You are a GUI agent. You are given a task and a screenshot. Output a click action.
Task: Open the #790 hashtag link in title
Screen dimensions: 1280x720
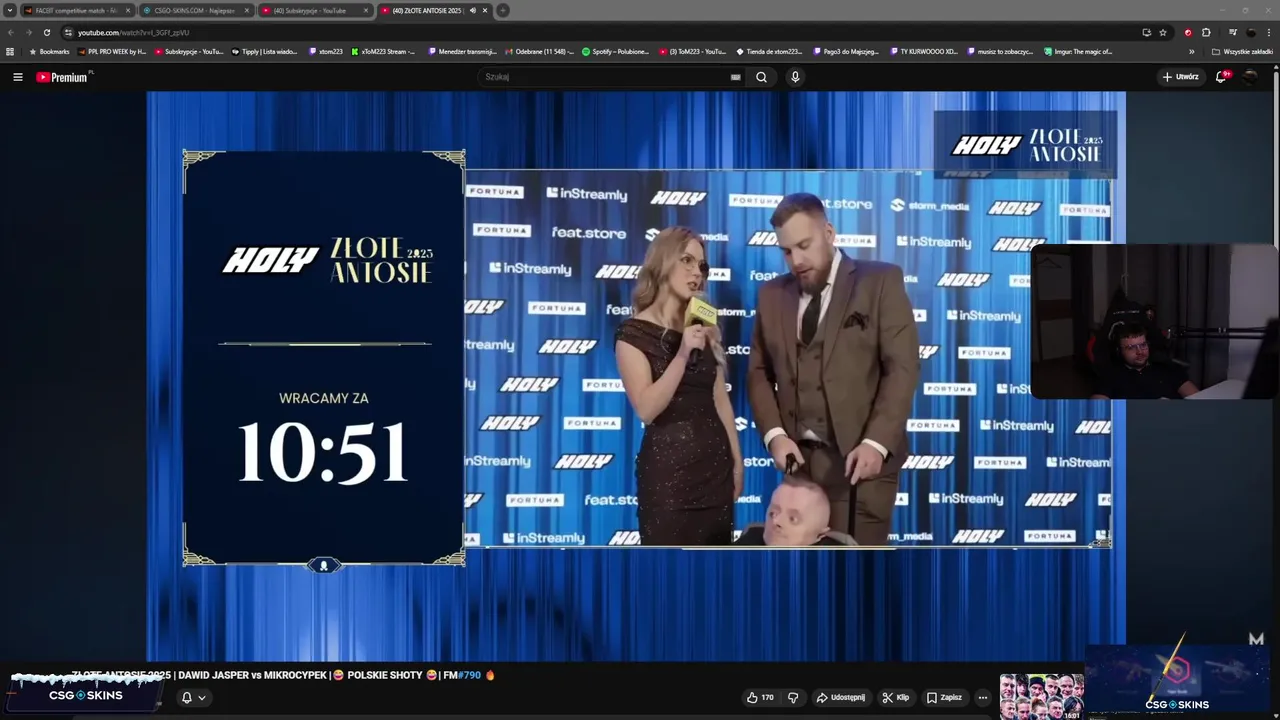[469, 675]
